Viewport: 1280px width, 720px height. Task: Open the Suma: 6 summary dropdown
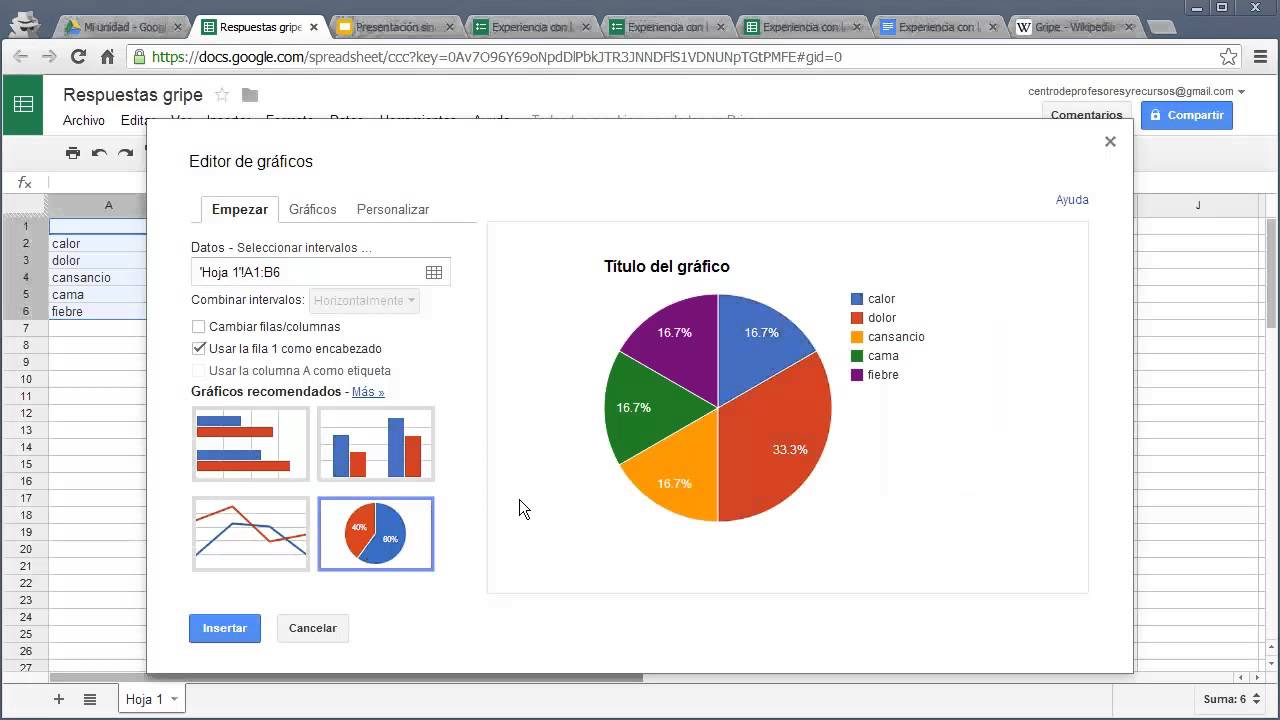point(1230,699)
